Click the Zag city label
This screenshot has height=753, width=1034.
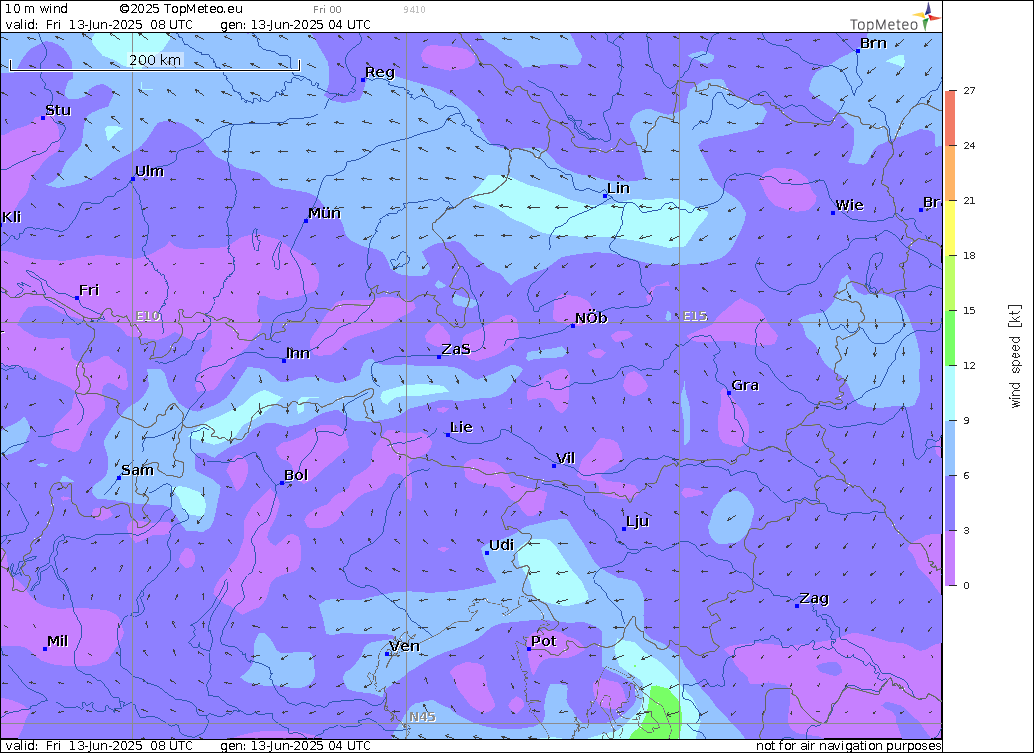click(814, 599)
